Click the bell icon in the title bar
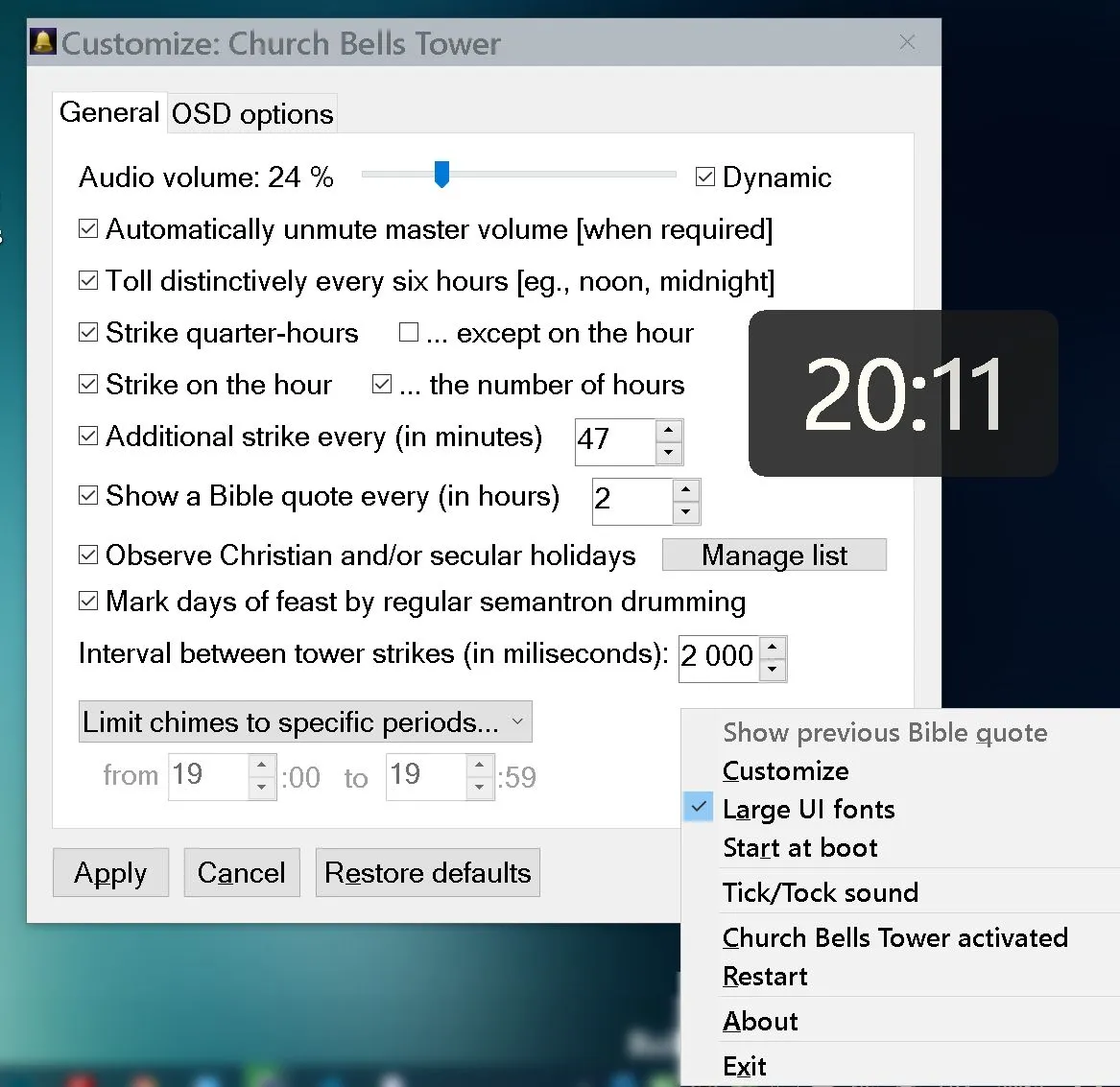Viewport: 1120px width, 1087px height. click(x=42, y=42)
